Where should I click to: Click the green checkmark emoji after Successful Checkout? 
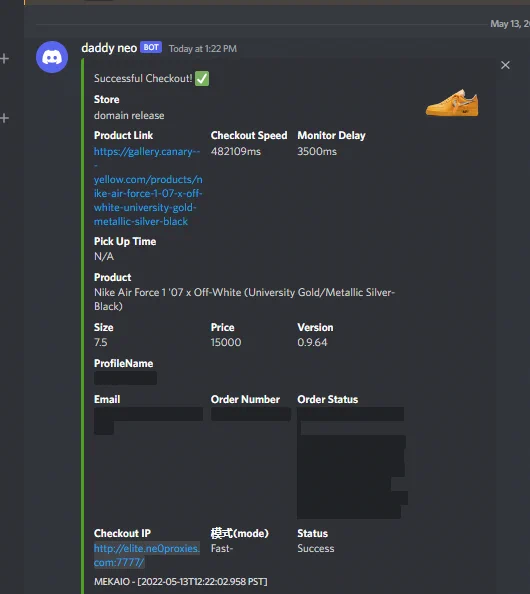coord(202,78)
